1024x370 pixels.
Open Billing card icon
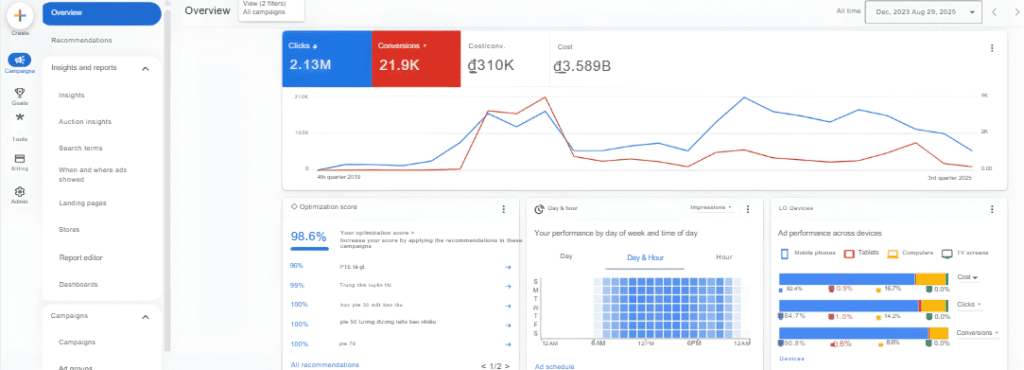click(x=20, y=159)
